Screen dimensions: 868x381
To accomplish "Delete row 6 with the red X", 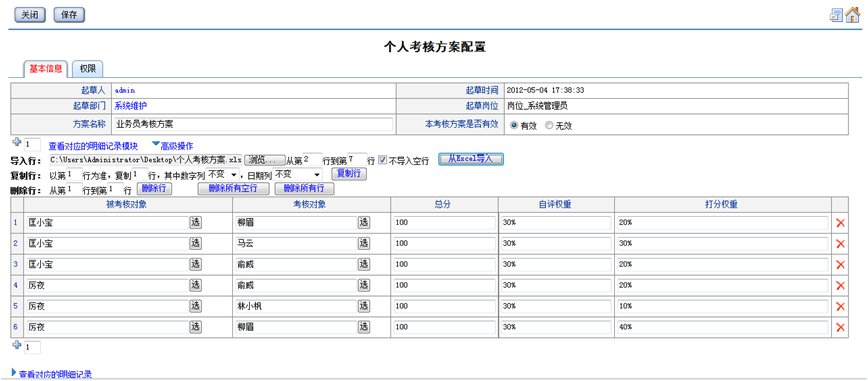I will 840,328.
